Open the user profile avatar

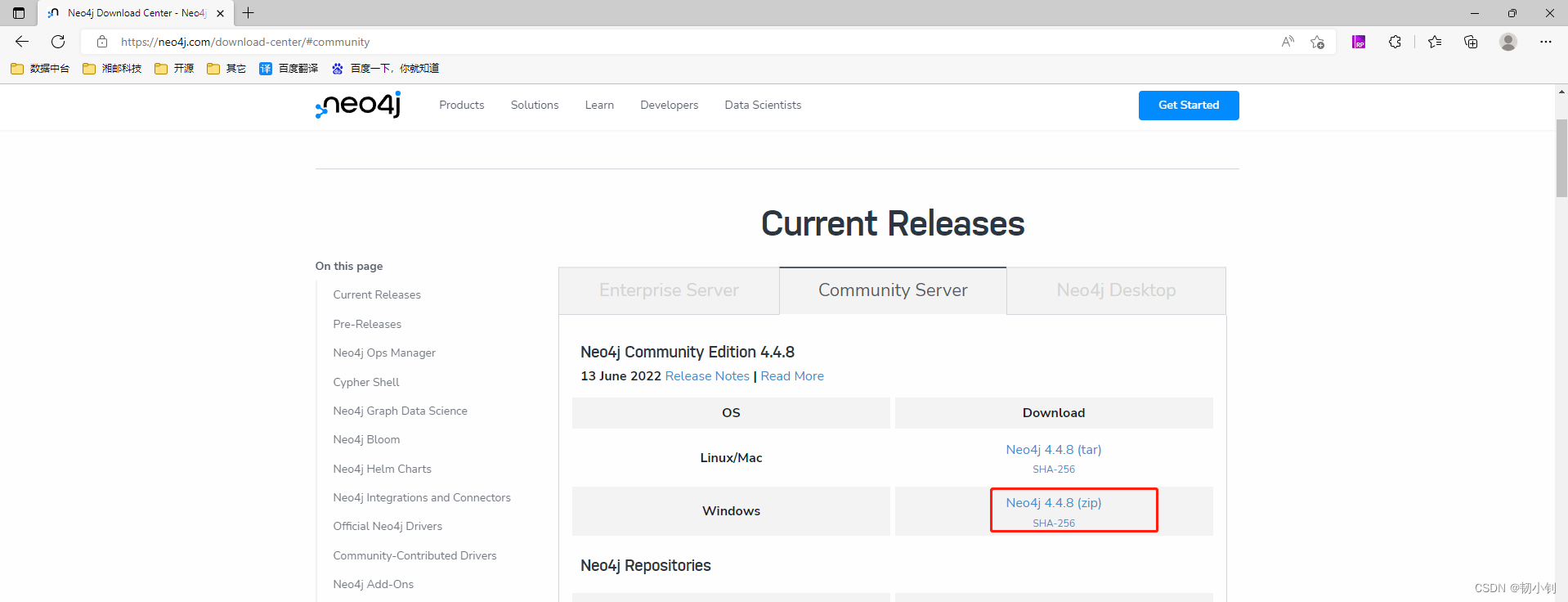pyautogui.click(x=1508, y=42)
